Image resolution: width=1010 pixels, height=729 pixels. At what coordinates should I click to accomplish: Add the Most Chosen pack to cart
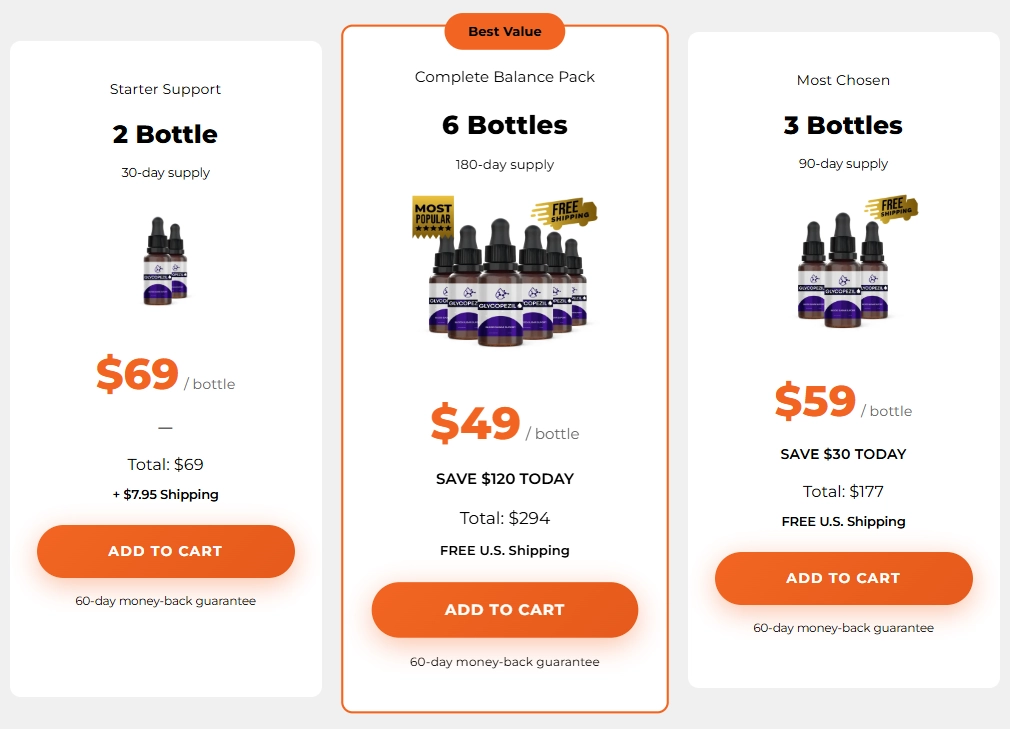pos(843,578)
